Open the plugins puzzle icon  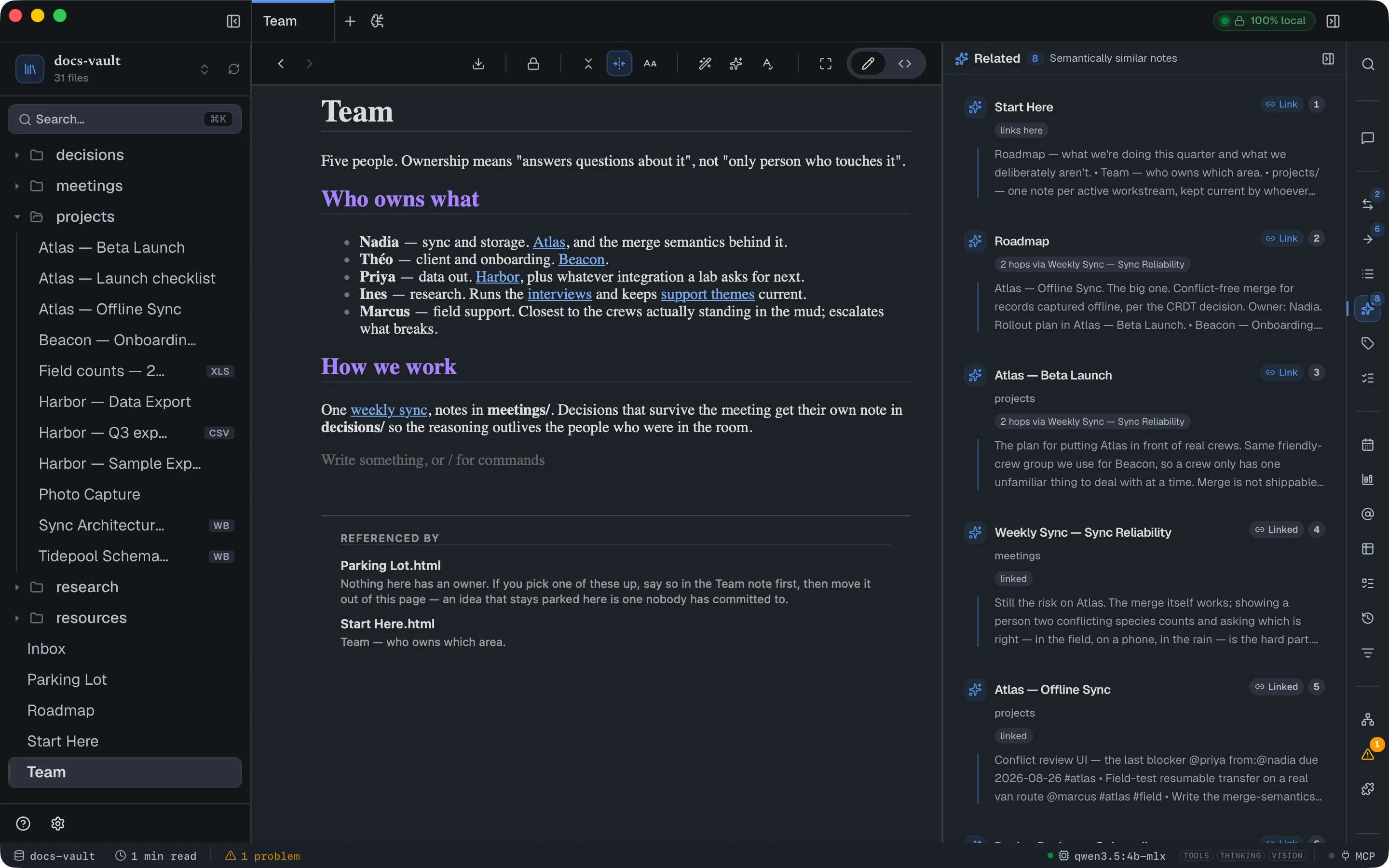point(1368,789)
